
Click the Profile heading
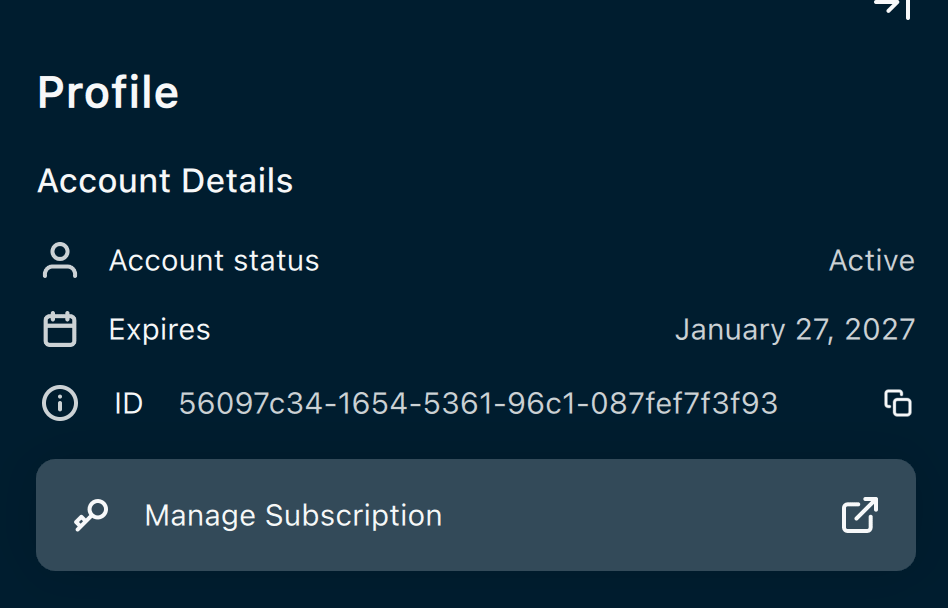(108, 92)
